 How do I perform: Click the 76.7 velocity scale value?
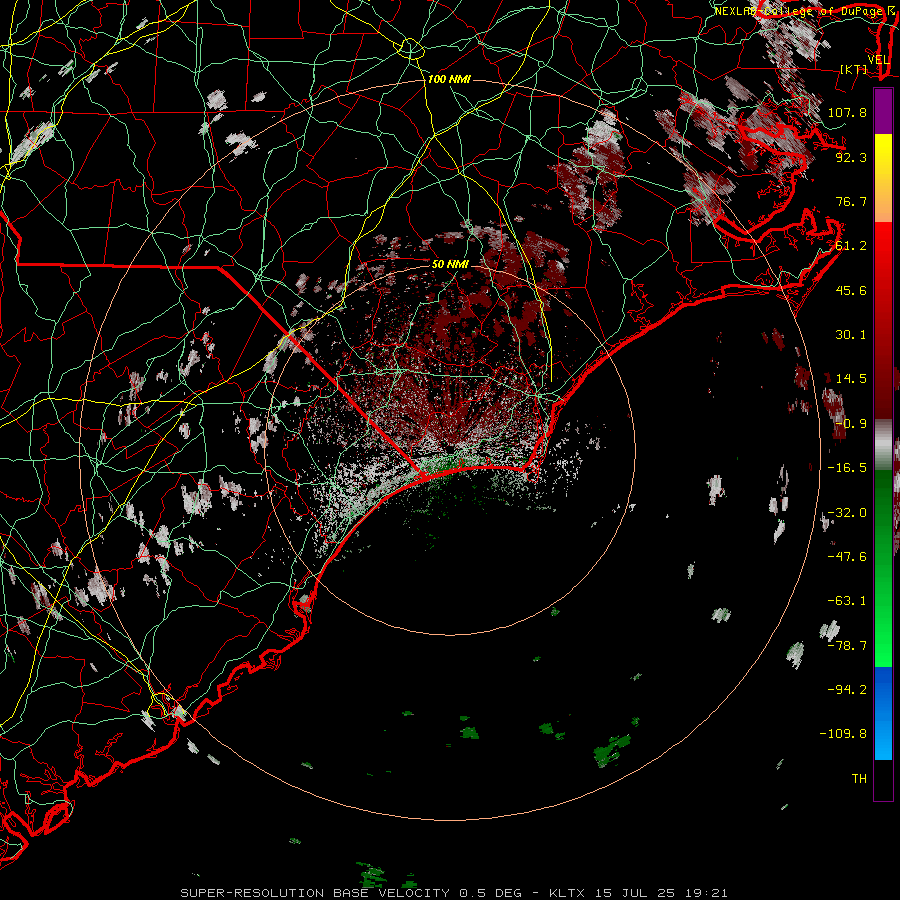pyautogui.click(x=851, y=201)
